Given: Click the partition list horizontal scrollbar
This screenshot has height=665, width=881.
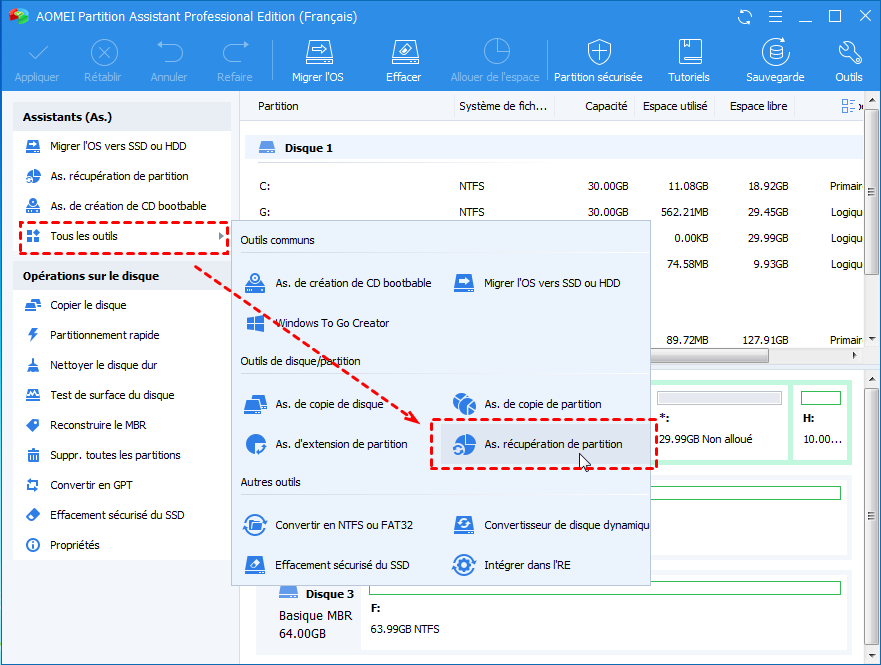Looking at the screenshot, I should tap(709, 356).
